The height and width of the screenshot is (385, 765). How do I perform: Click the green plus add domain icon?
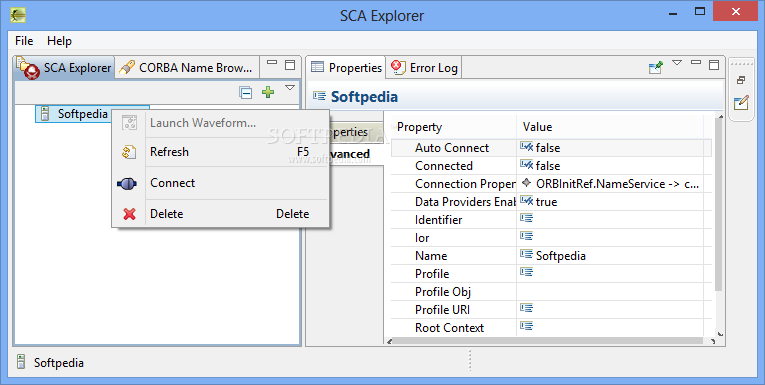pos(268,92)
